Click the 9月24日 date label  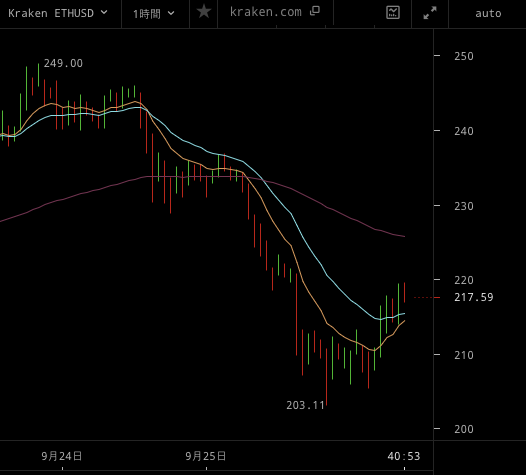(x=62, y=456)
